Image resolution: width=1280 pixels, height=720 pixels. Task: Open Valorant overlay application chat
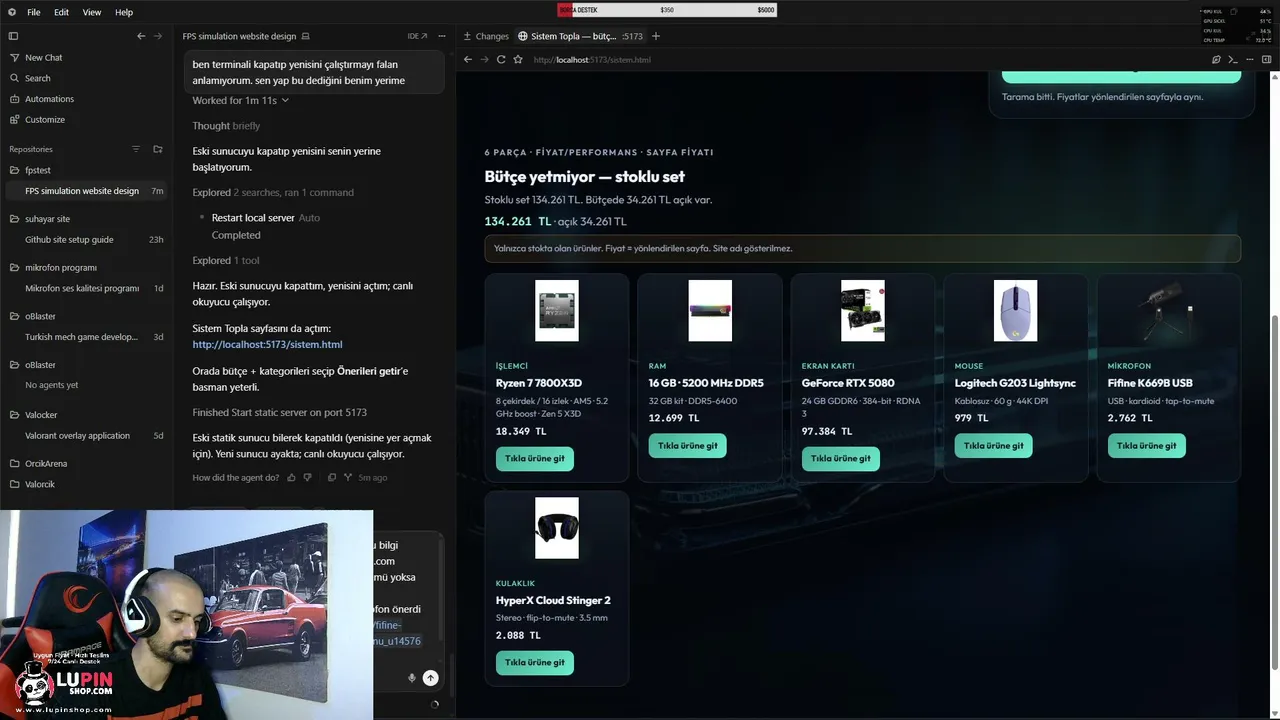coord(86,435)
